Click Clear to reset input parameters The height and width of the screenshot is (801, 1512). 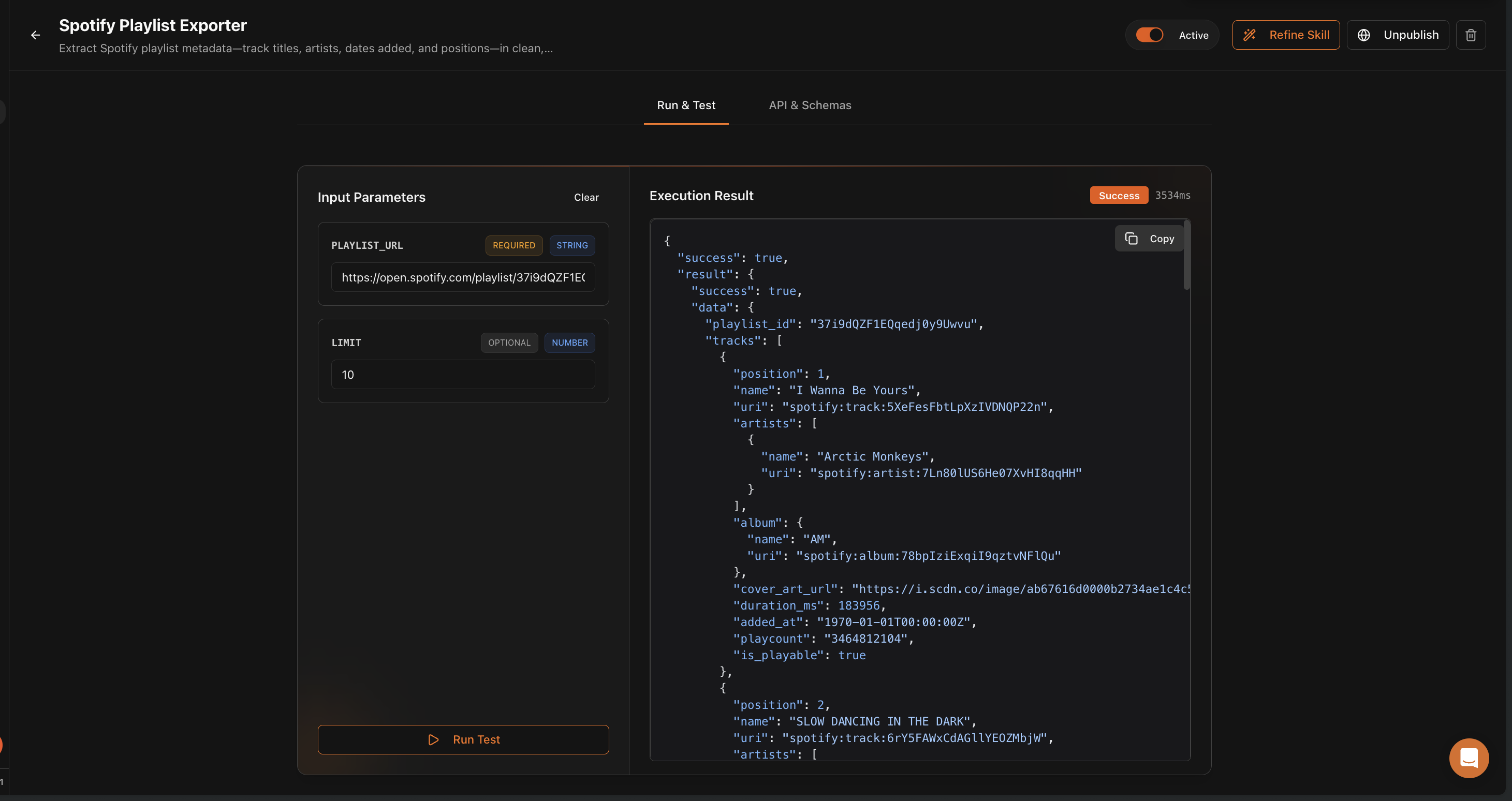coord(586,197)
